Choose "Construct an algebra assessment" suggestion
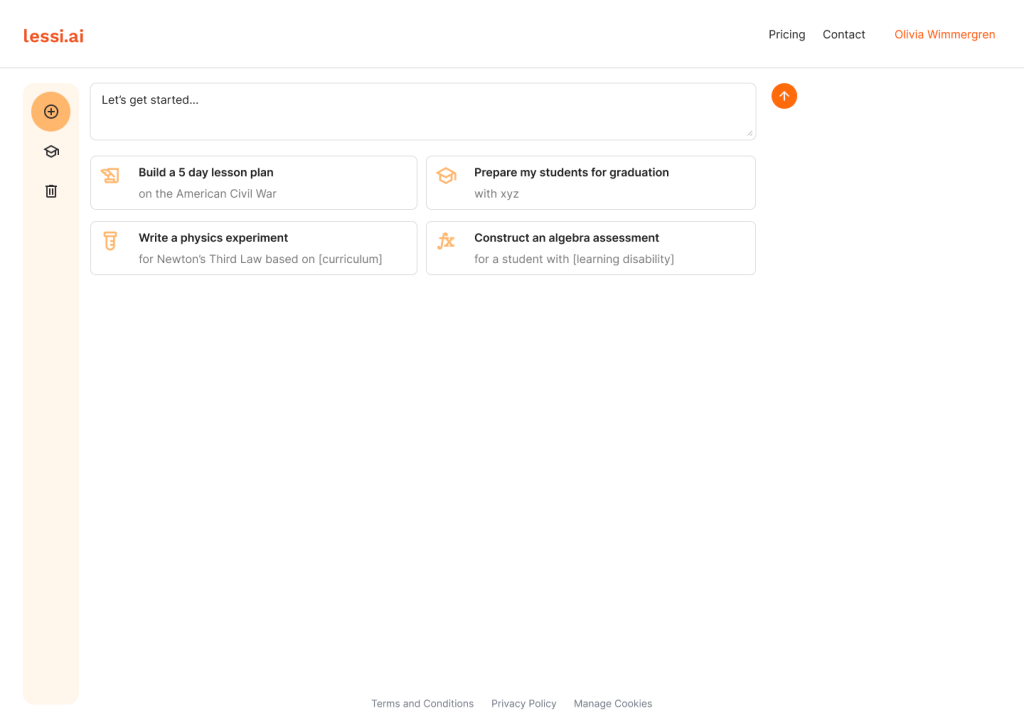1024x728 pixels. (566, 238)
